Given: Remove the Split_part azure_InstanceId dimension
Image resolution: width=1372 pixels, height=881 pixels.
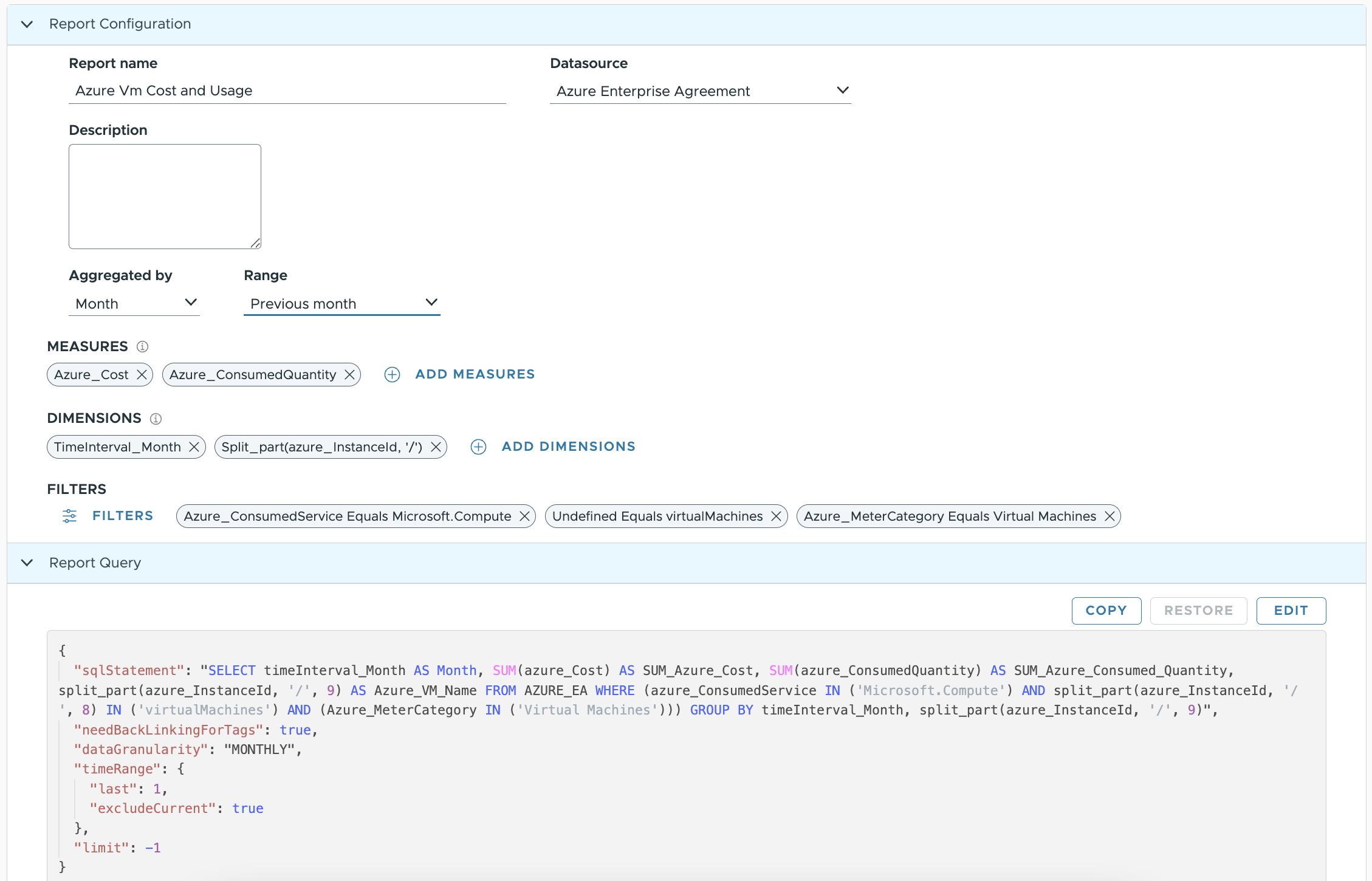Looking at the screenshot, I should click(x=436, y=447).
